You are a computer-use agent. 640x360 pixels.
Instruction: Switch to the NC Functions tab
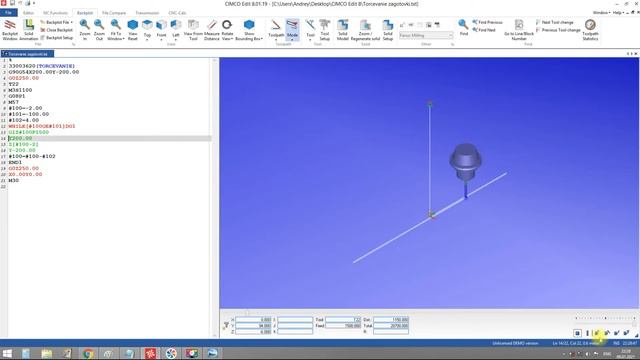(55, 13)
